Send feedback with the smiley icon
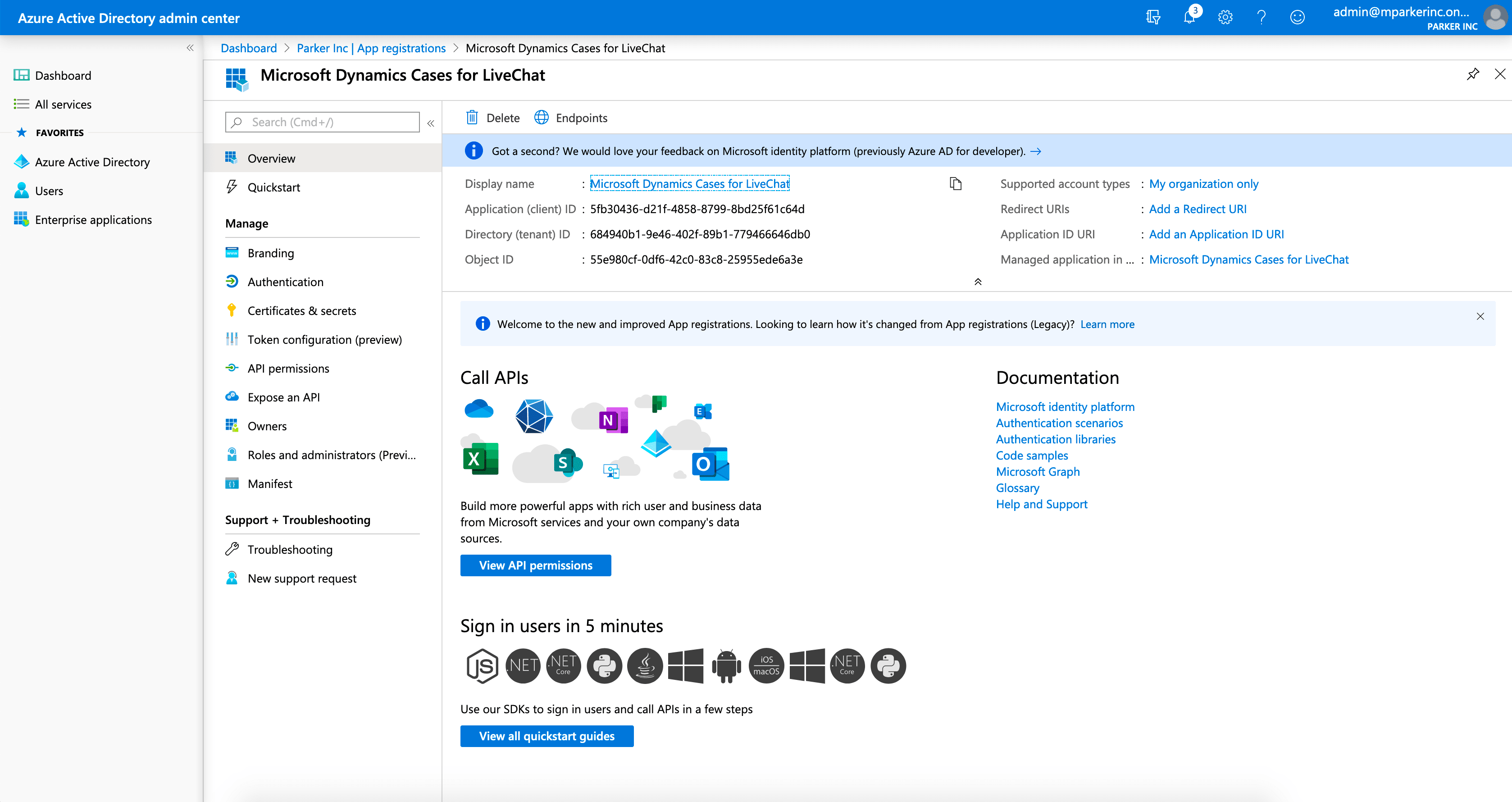The height and width of the screenshot is (802, 1512). [1297, 18]
